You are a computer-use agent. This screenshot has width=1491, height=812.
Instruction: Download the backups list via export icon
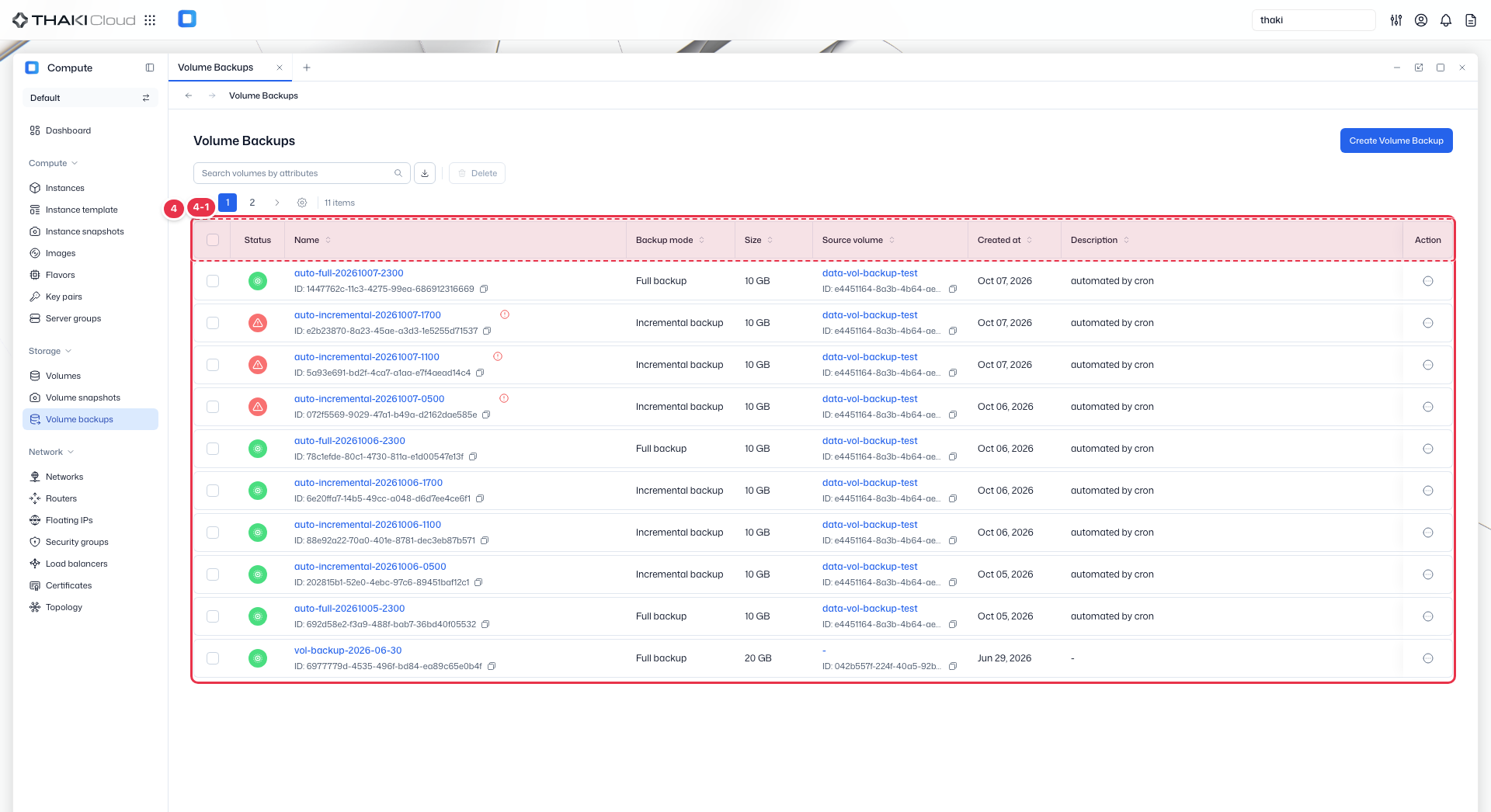click(x=425, y=173)
